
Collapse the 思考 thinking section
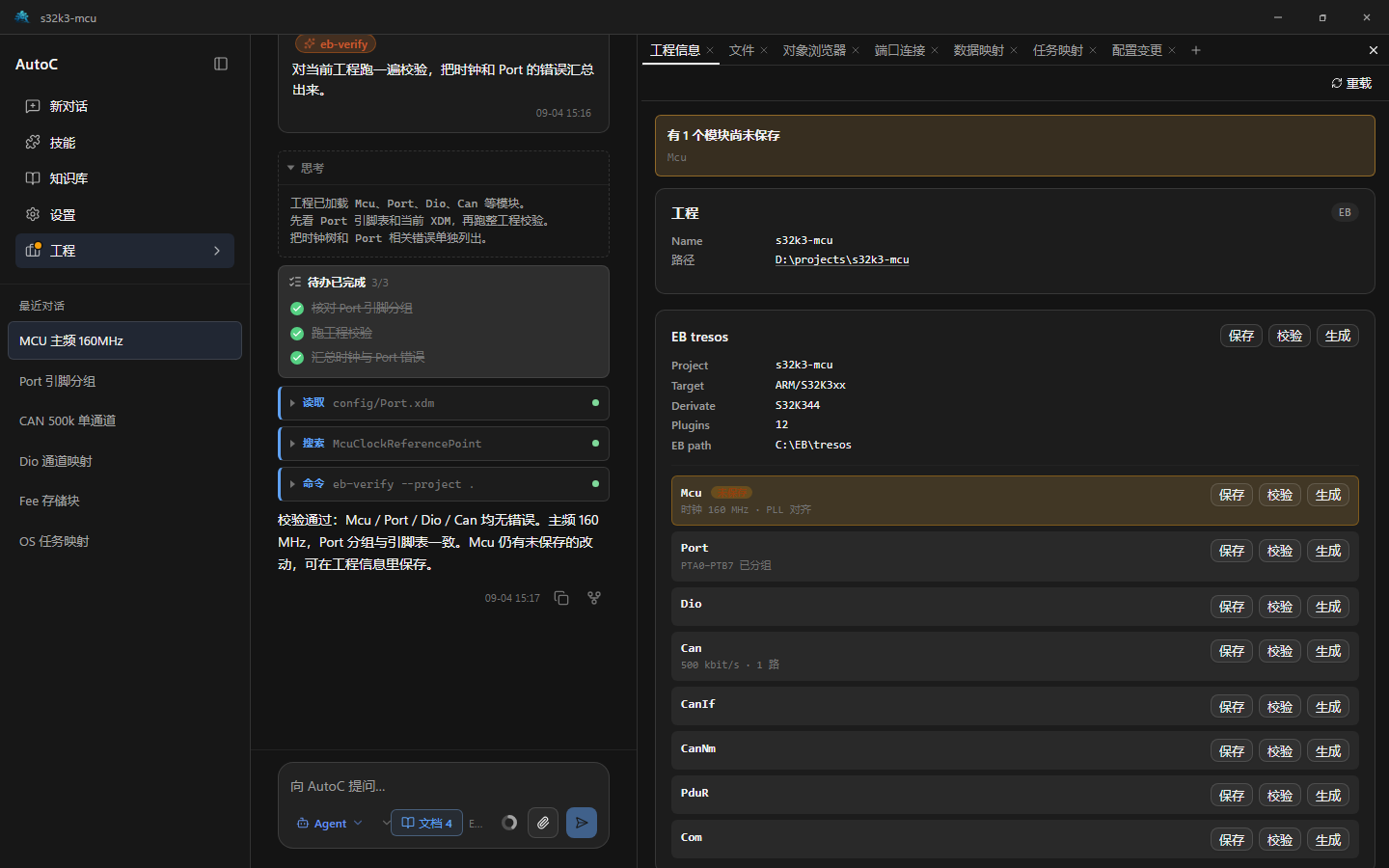[444, 168]
